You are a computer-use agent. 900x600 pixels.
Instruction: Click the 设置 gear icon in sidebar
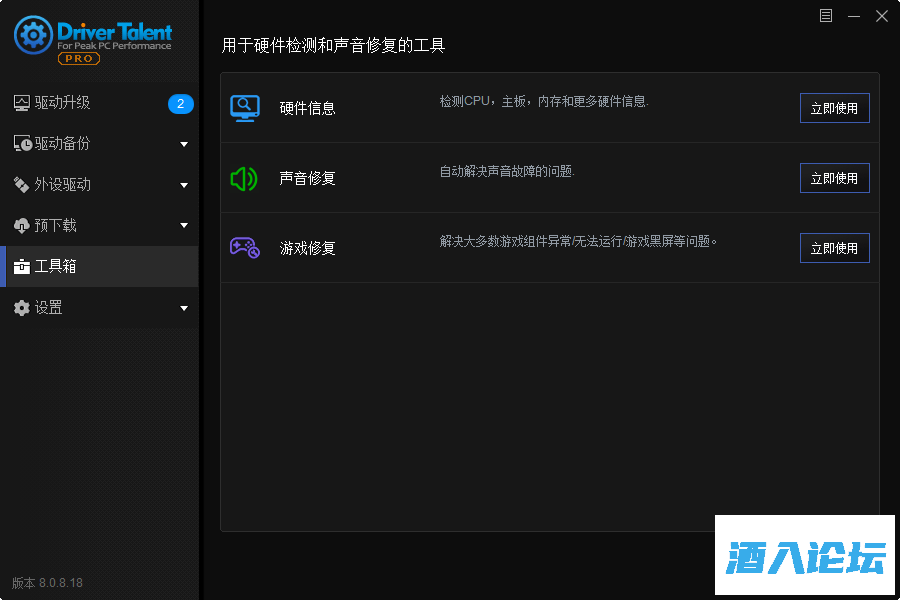[x=22, y=308]
